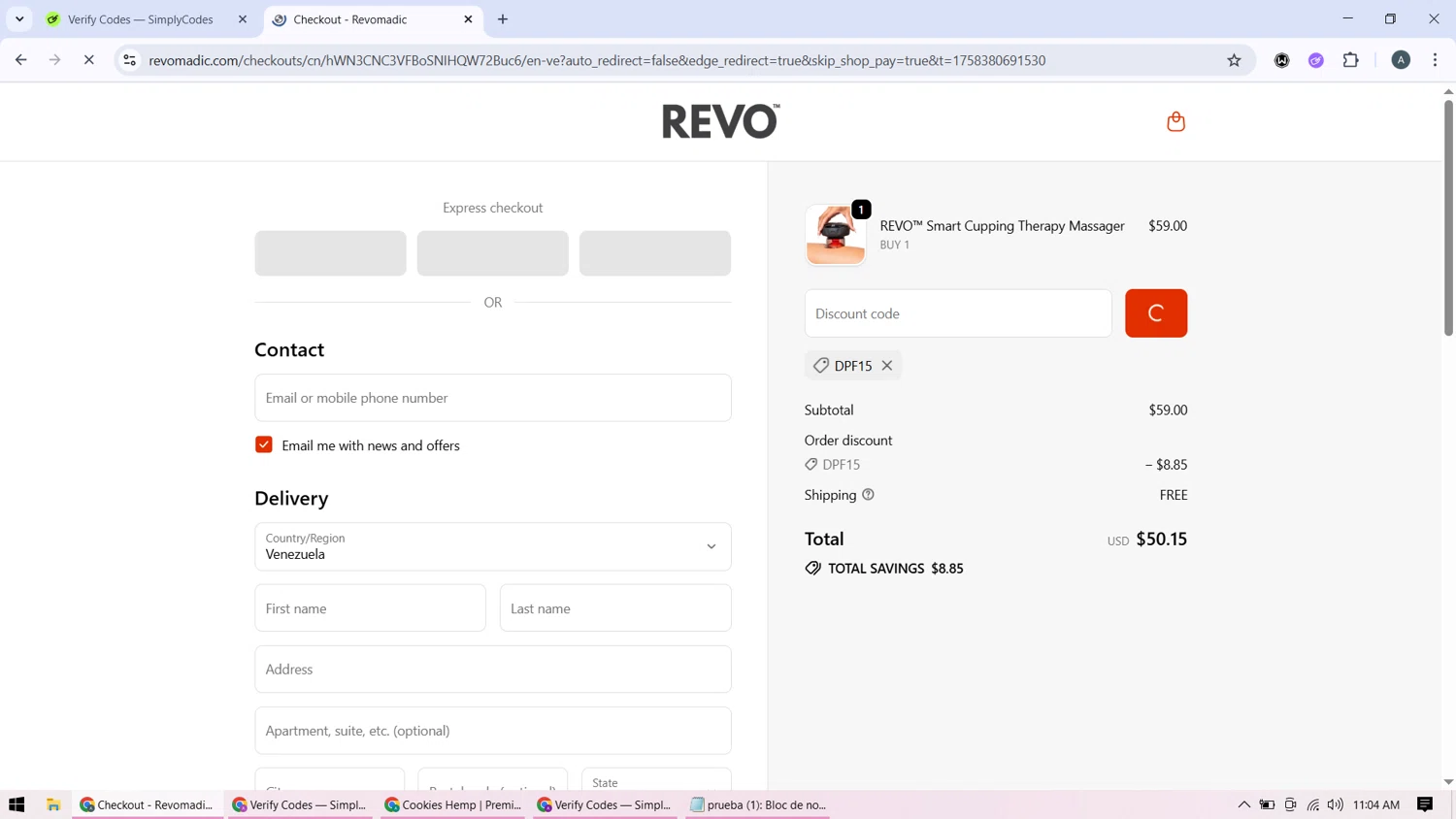Open the Windows Start menu
Viewport: 1456px width, 819px height.
click(x=17, y=804)
